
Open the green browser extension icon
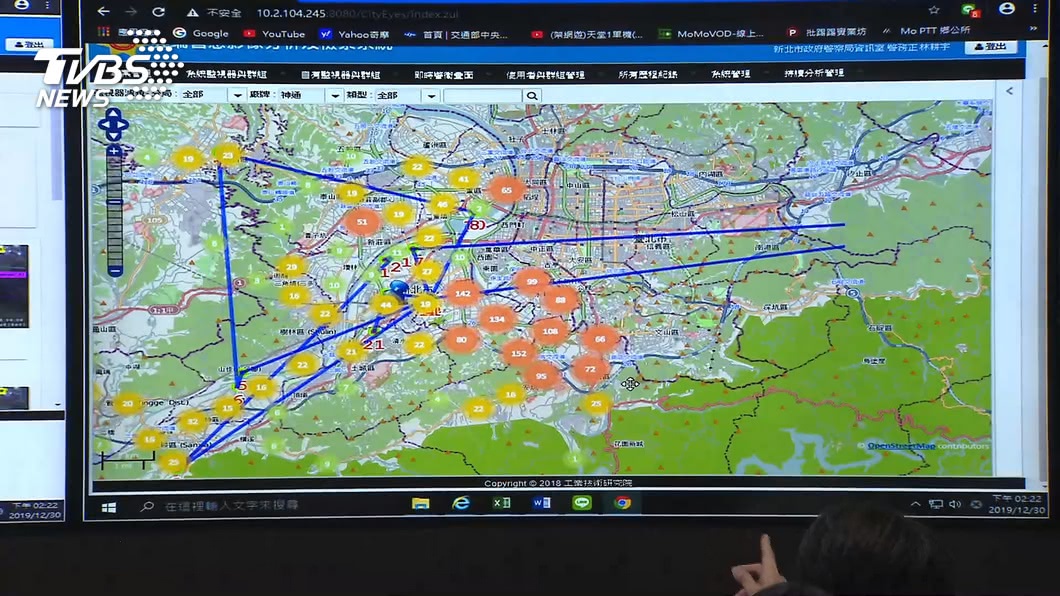point(969,9)
